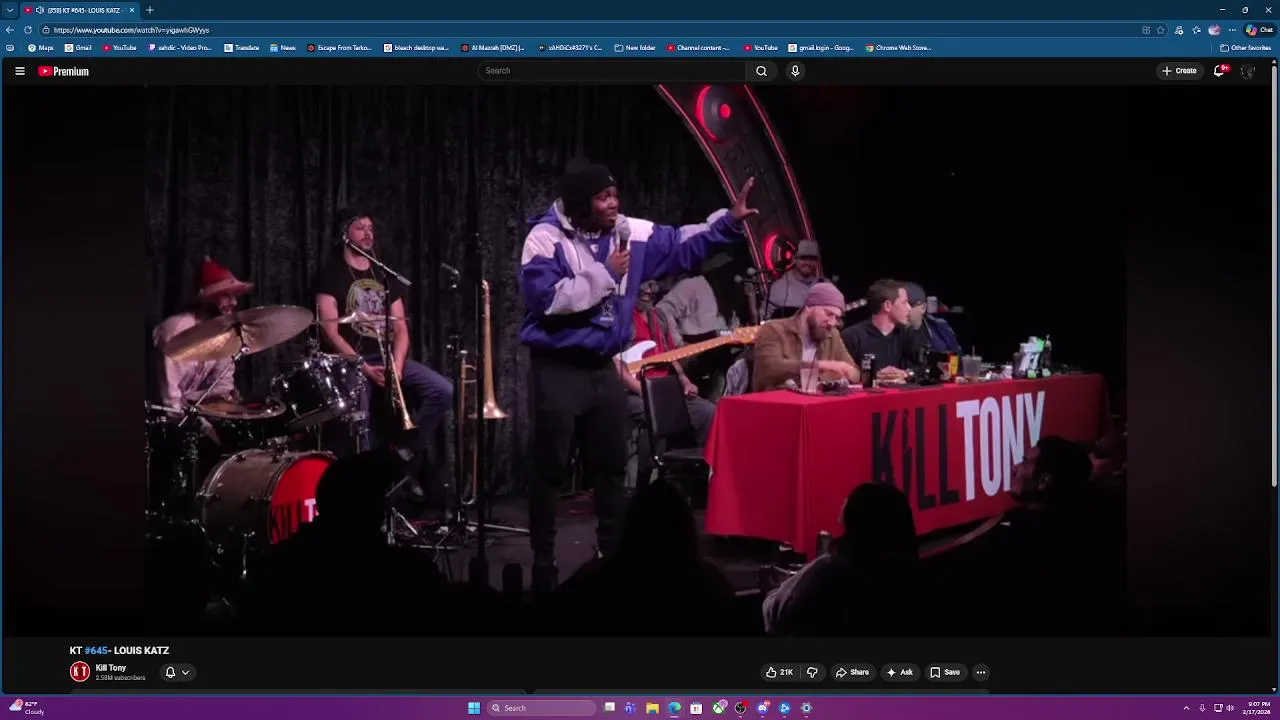Search with your voice microphone icon

click(x=795, y=71)
